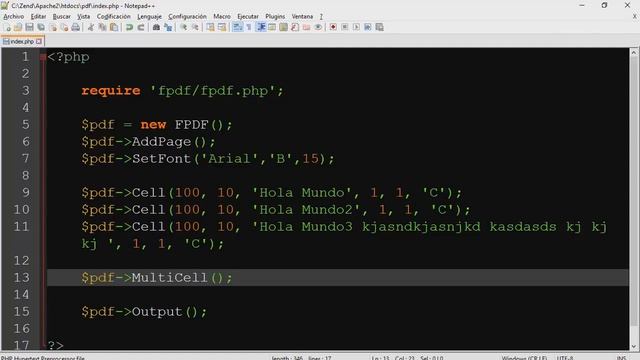Click the Print toolbar icon

pyautogui.click(x=76, y=27)
